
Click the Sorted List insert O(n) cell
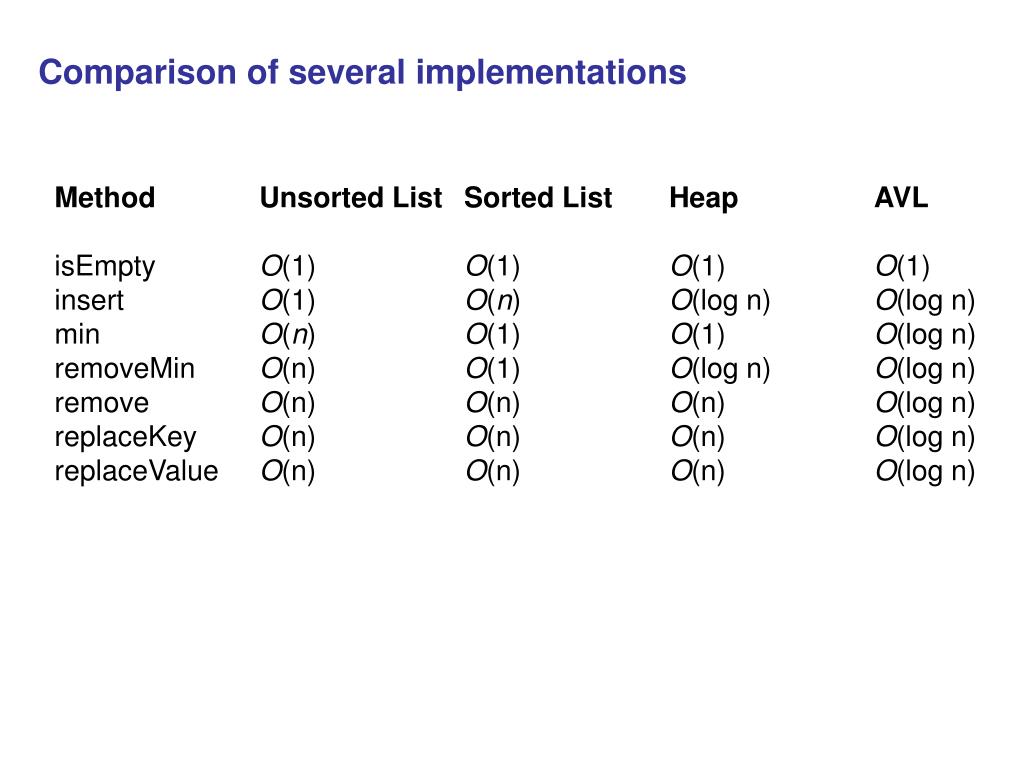click(x=492, y=301)
